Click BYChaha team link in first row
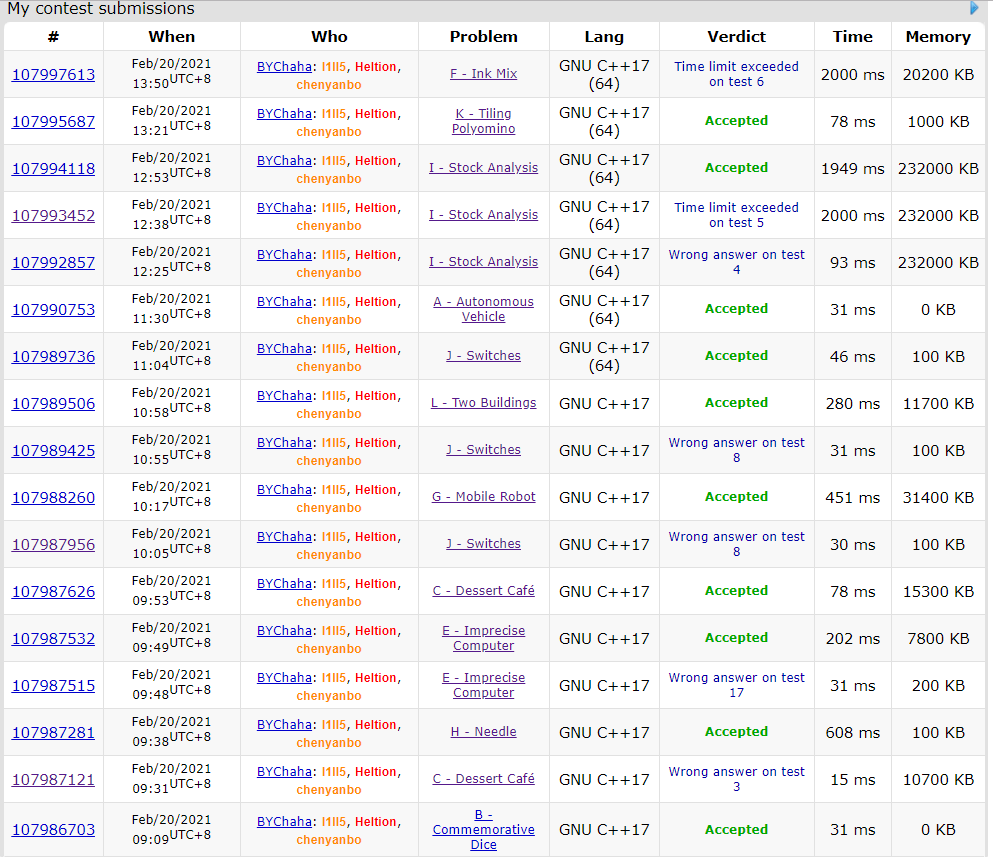The width and height of the screenshot is (993, 857). coord(284,67)
